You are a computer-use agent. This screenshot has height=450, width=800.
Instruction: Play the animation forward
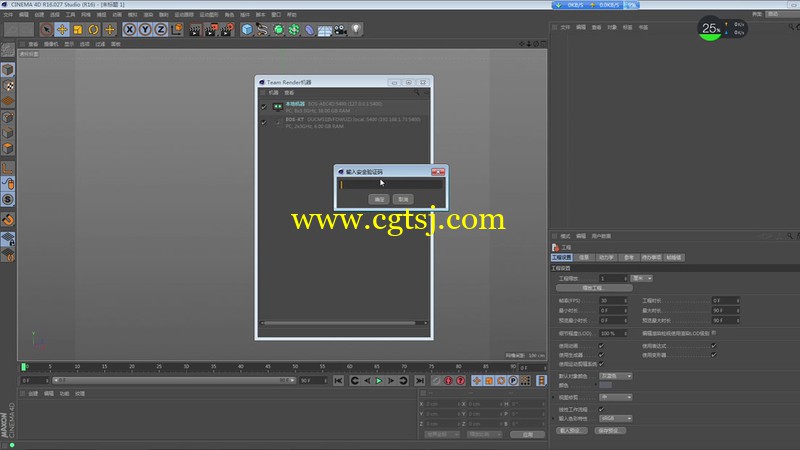[x=379, y=381]
